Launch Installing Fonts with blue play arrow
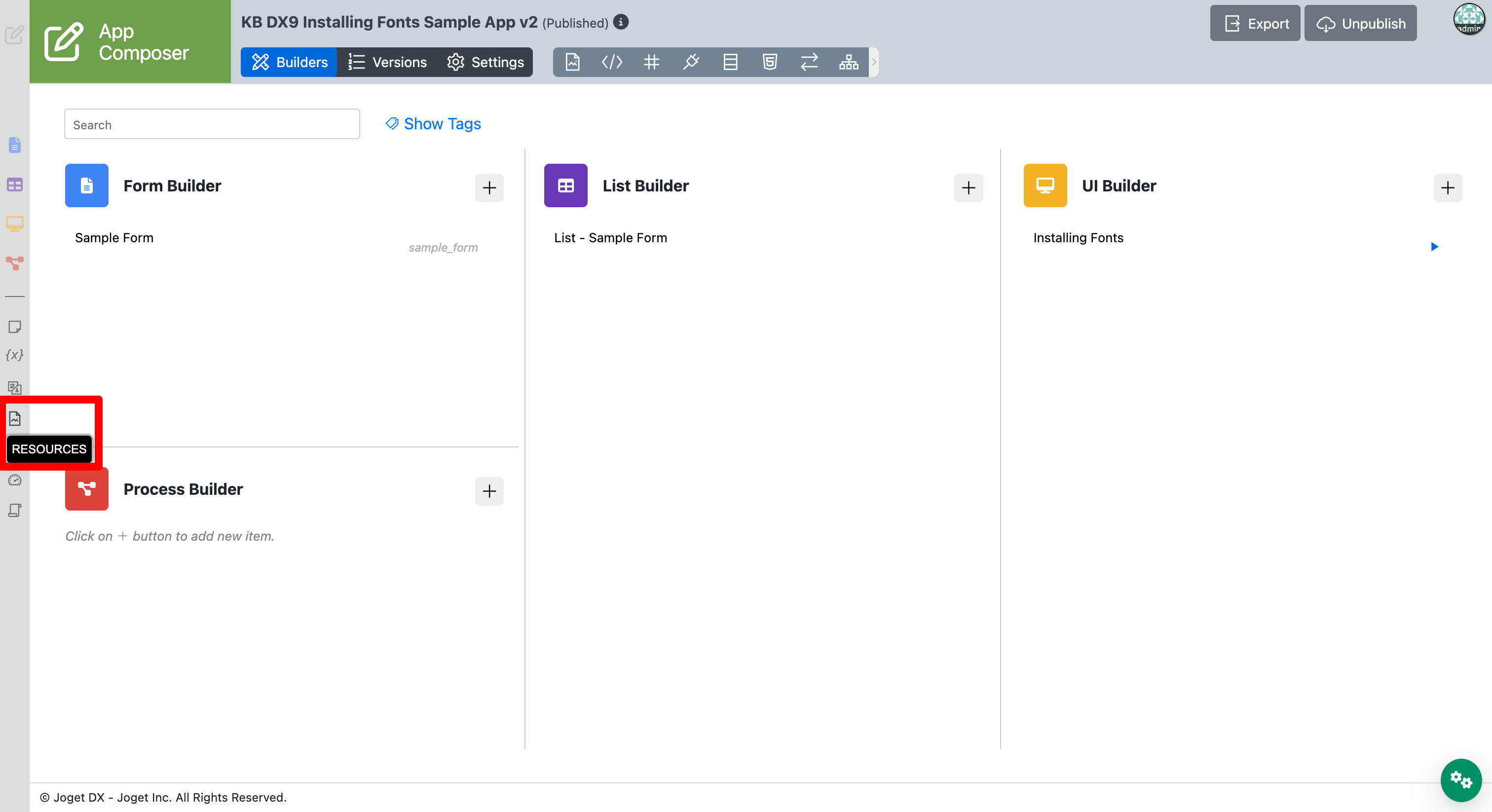 point(1435,247)
